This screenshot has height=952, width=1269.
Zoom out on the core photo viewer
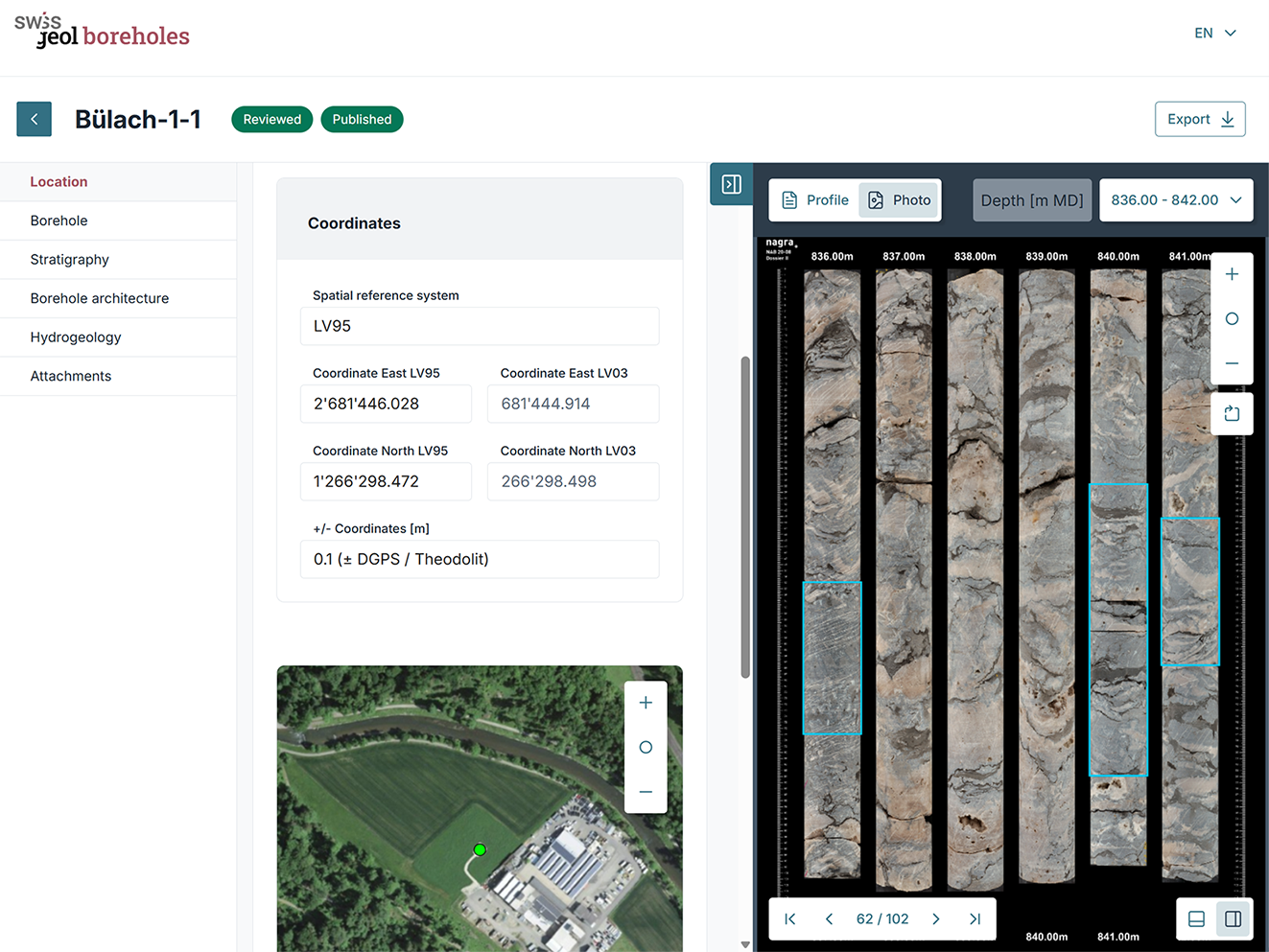point(1232,363)
